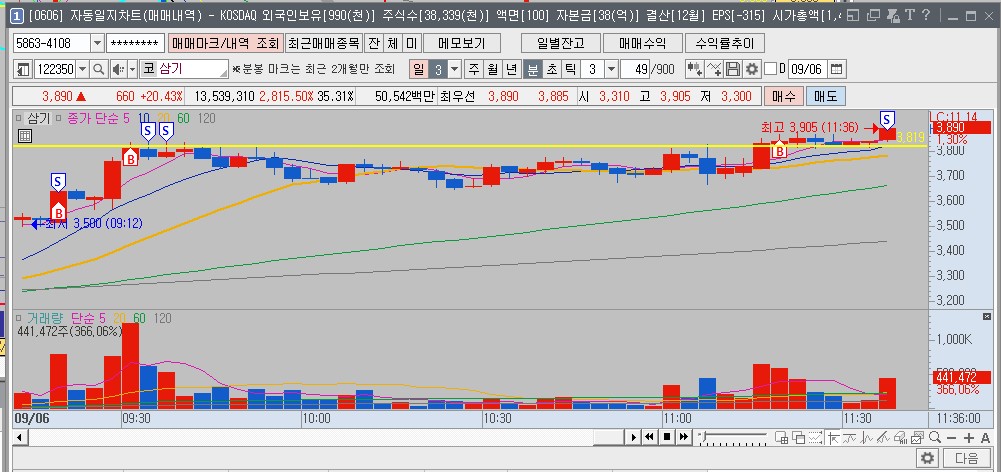1001x472 pixels.
Task: Open the gear settings next to 다음 button
Action: pos(927,458)
